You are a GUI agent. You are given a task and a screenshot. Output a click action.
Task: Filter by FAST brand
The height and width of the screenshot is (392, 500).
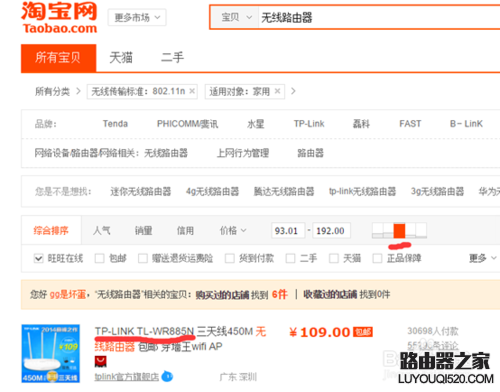pyautogui.click(x=410, y=124)
